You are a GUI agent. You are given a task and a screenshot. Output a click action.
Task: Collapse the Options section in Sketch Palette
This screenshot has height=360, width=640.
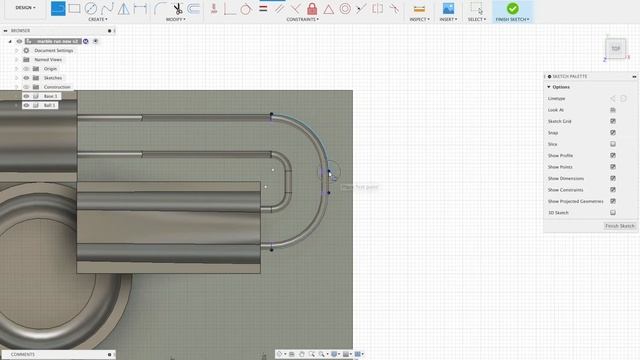pyautogui.click(x=549, y=87)
